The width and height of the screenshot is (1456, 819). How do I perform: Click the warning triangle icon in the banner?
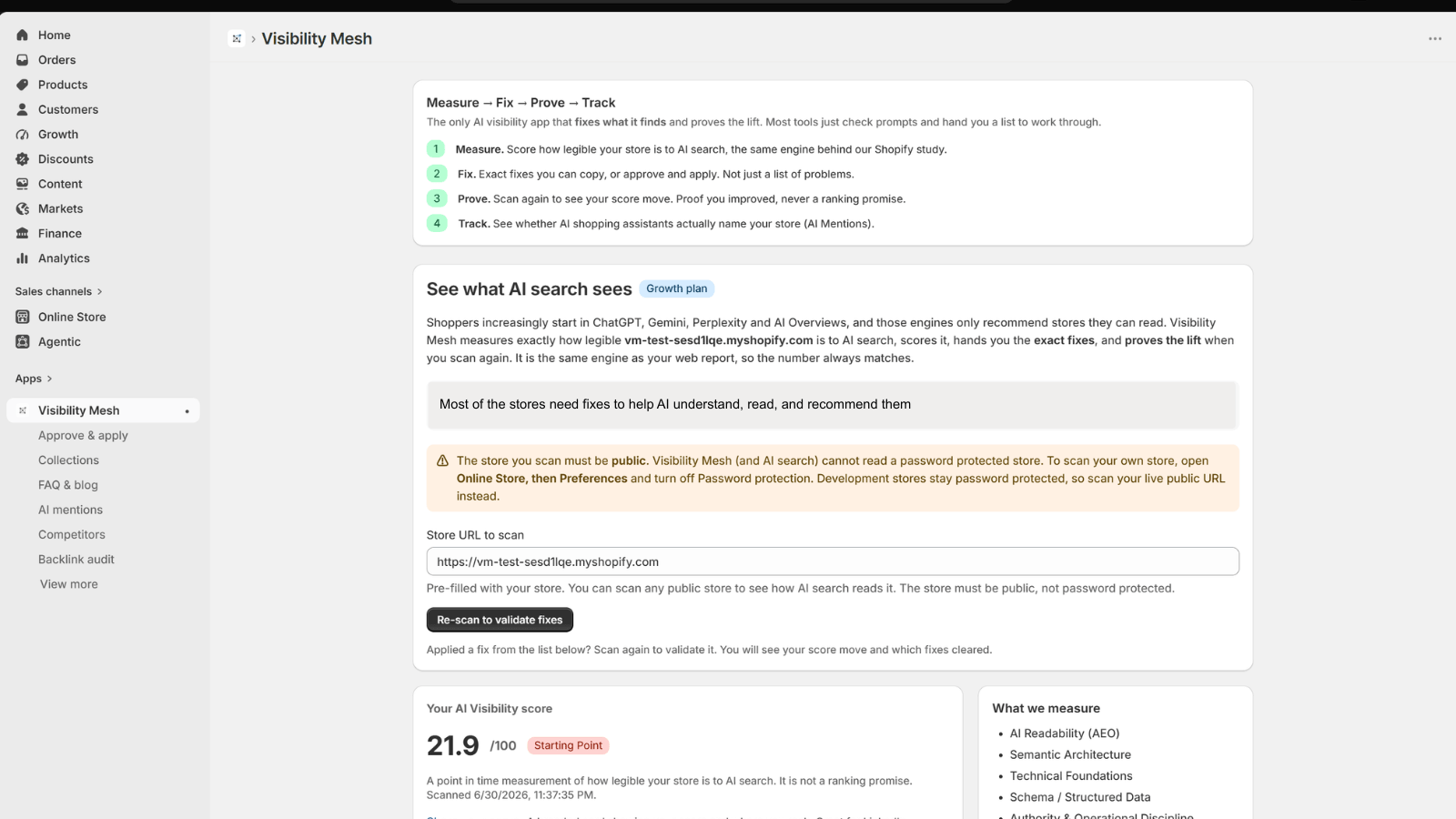click(x=442, y=460)
